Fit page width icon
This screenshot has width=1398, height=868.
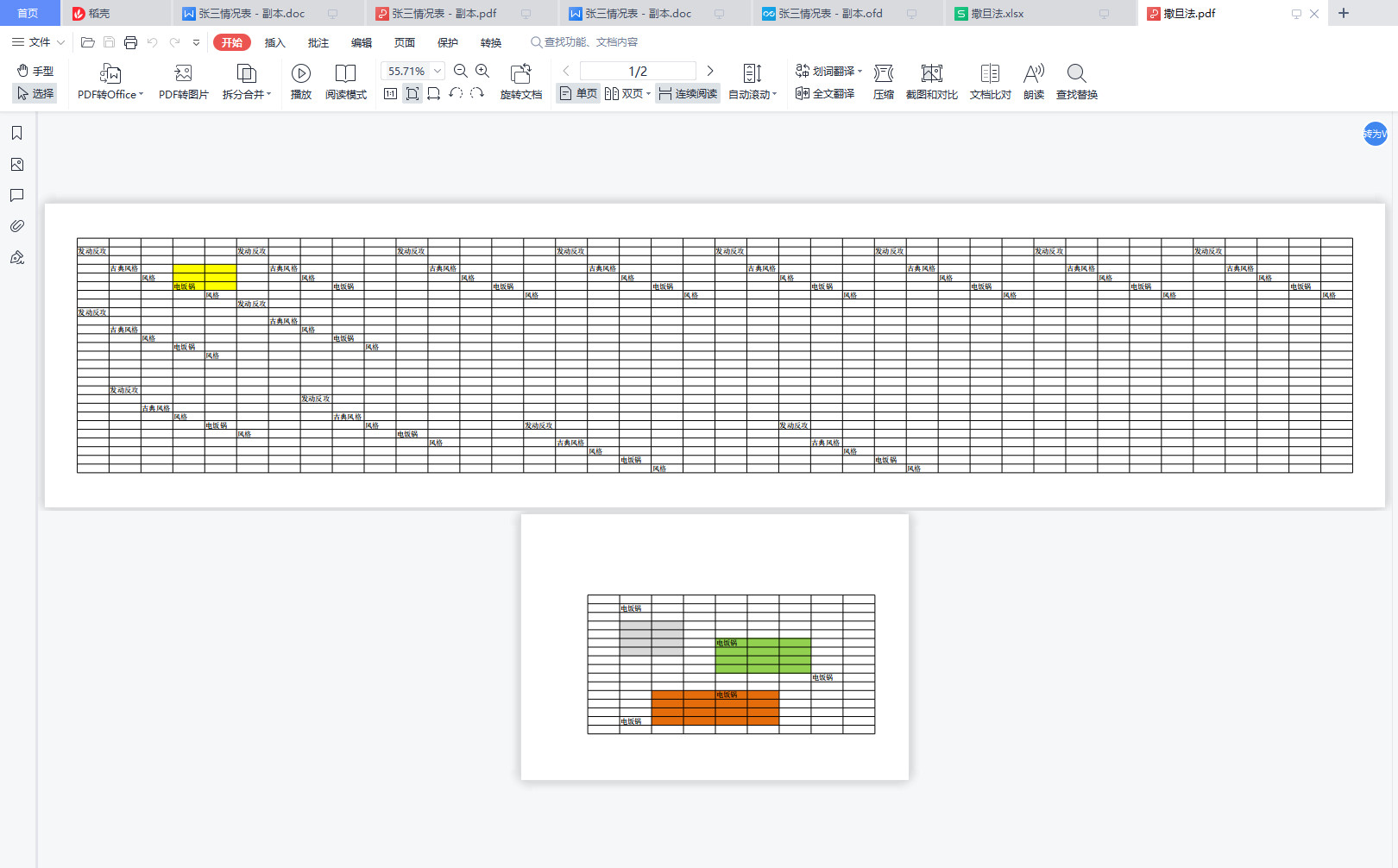(433, 93)
